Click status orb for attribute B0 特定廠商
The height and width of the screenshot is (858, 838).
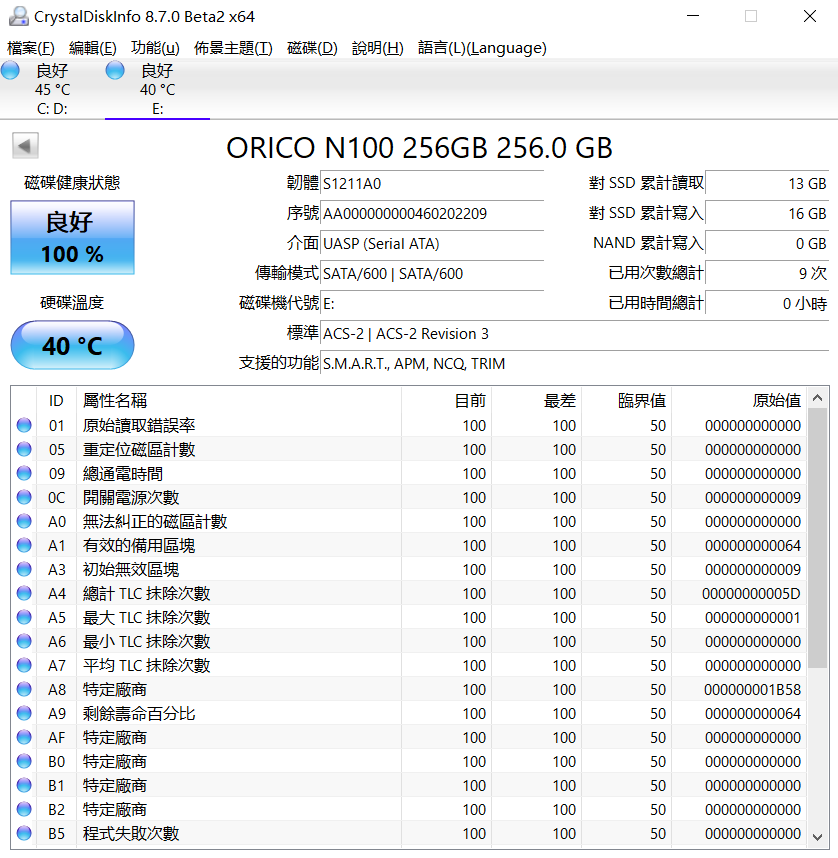tap(24, 761)
